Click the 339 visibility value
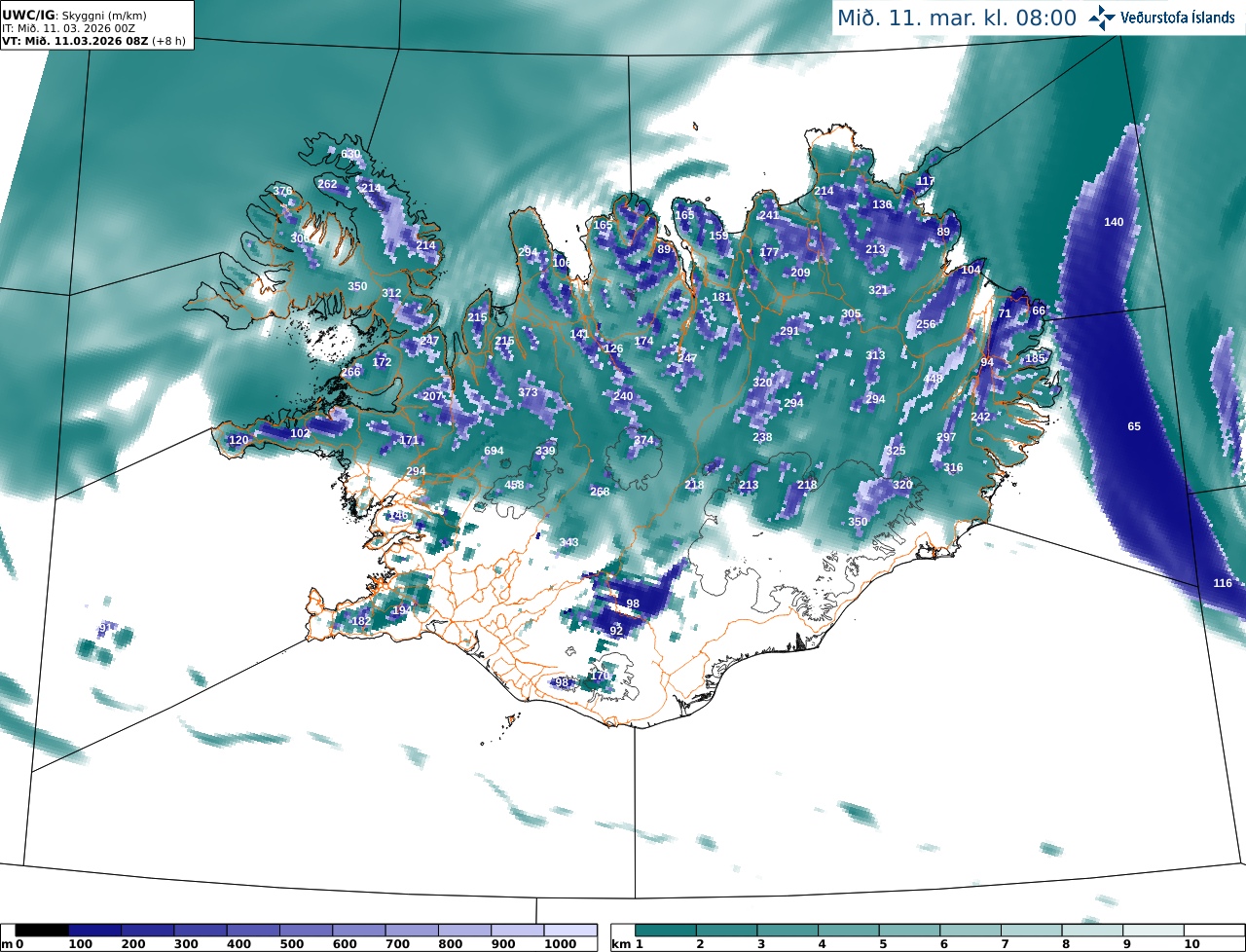1246x952 pixels. (545, 451)
